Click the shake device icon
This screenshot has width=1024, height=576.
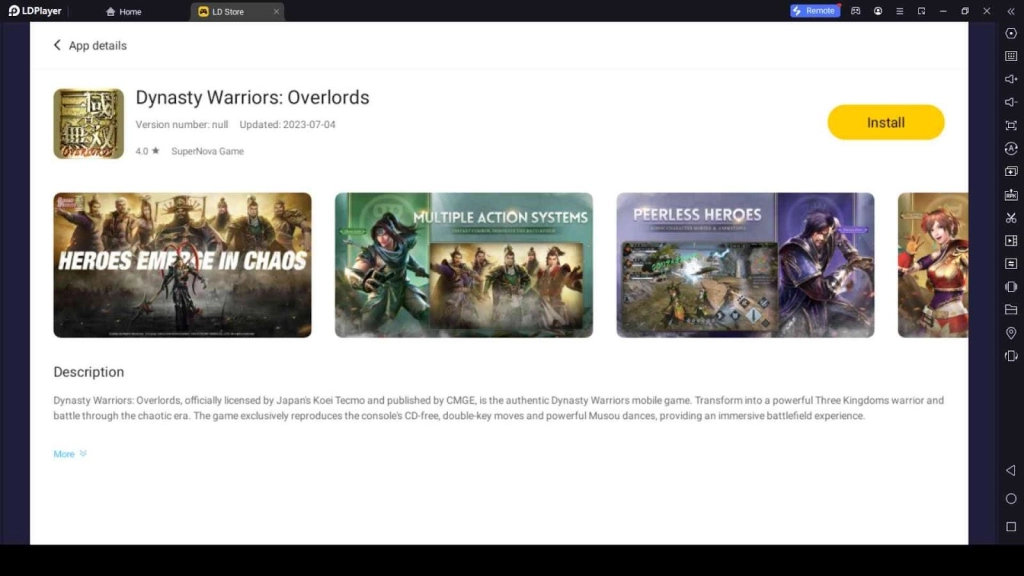click(x=1011, y=287)
